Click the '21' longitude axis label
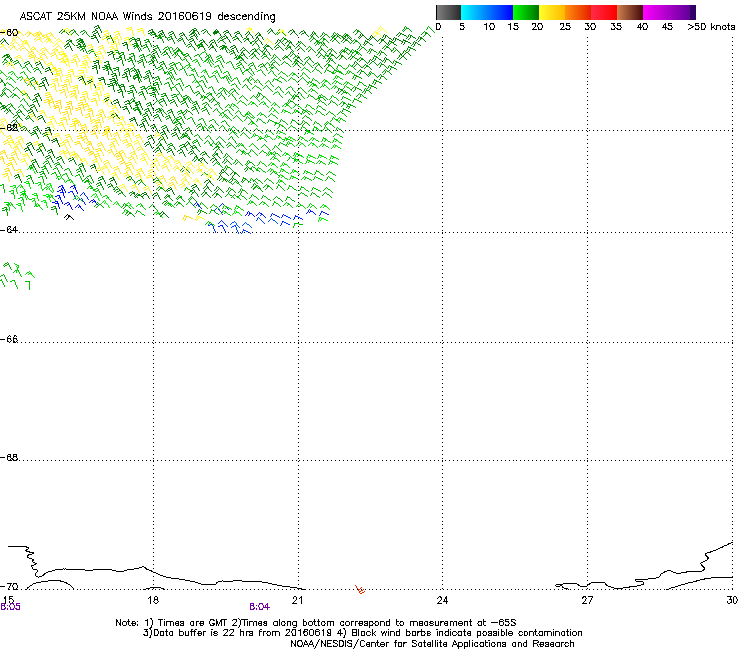Viewport: 740px width, 650px height. tap(297, 600)
